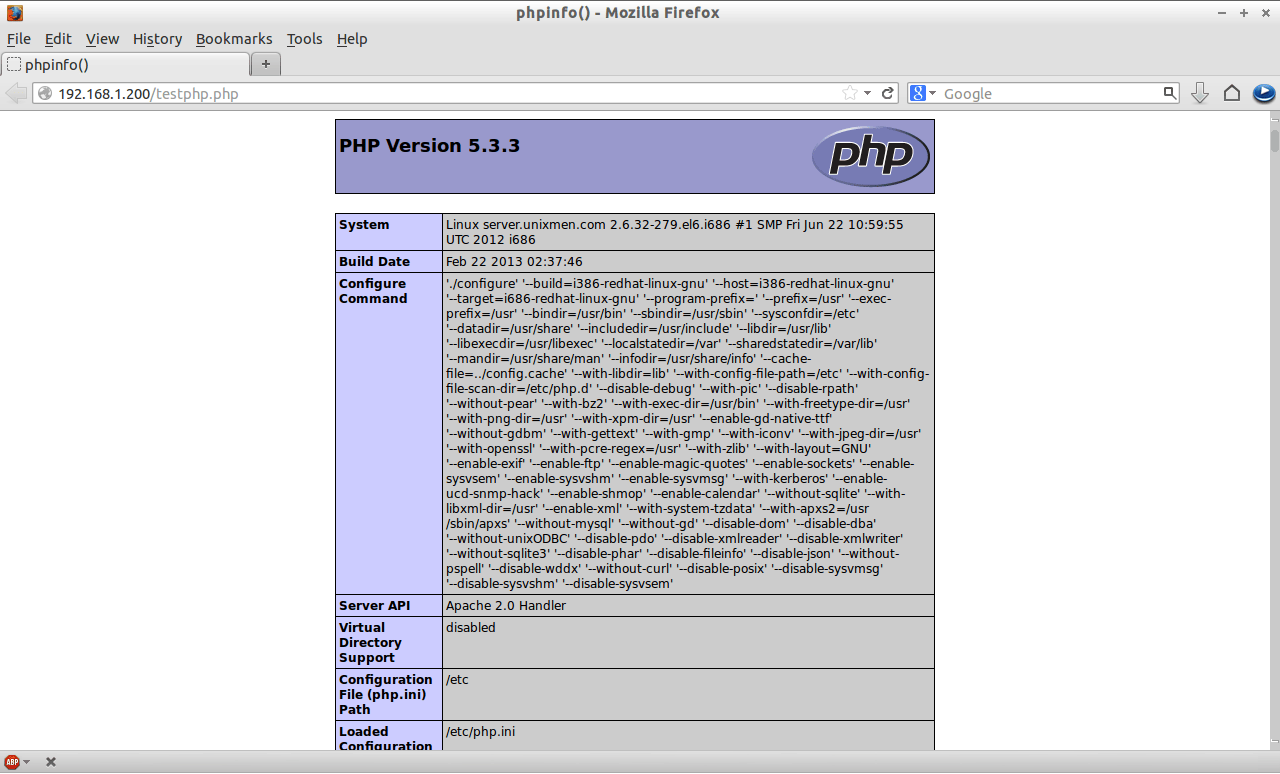This screenshot has height=774, width=1280.
Task: Open the Downloads arrow icon
Action: point(1200,93)
